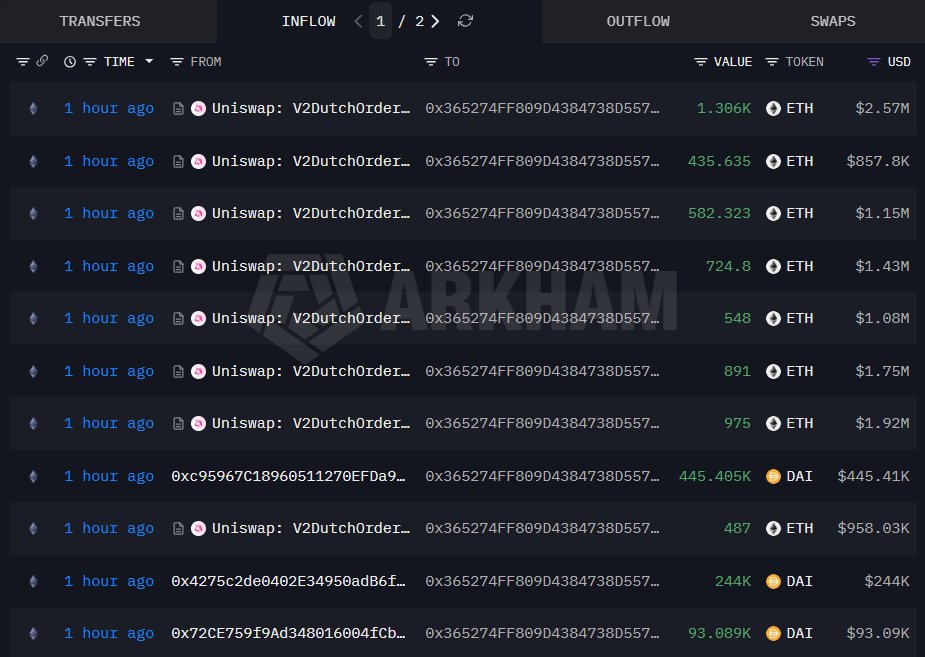The height and width of the screenshot is (657, 925).
Task: Toggle the TIME sort dropdown arrow
Action: (149, 61)
